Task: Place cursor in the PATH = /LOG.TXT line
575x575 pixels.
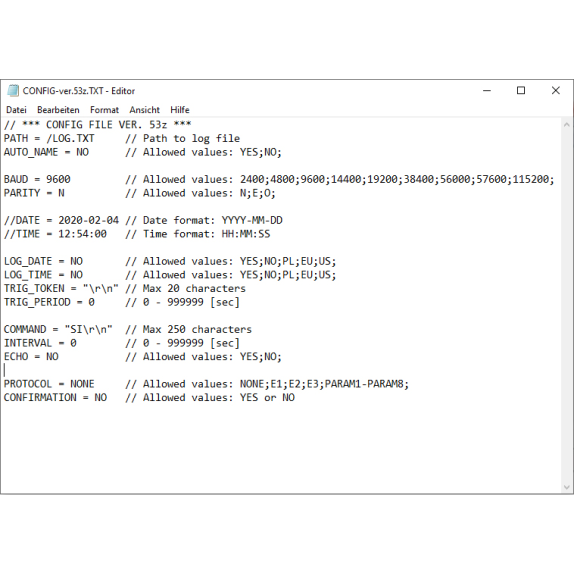Action: tap(122, 138)
